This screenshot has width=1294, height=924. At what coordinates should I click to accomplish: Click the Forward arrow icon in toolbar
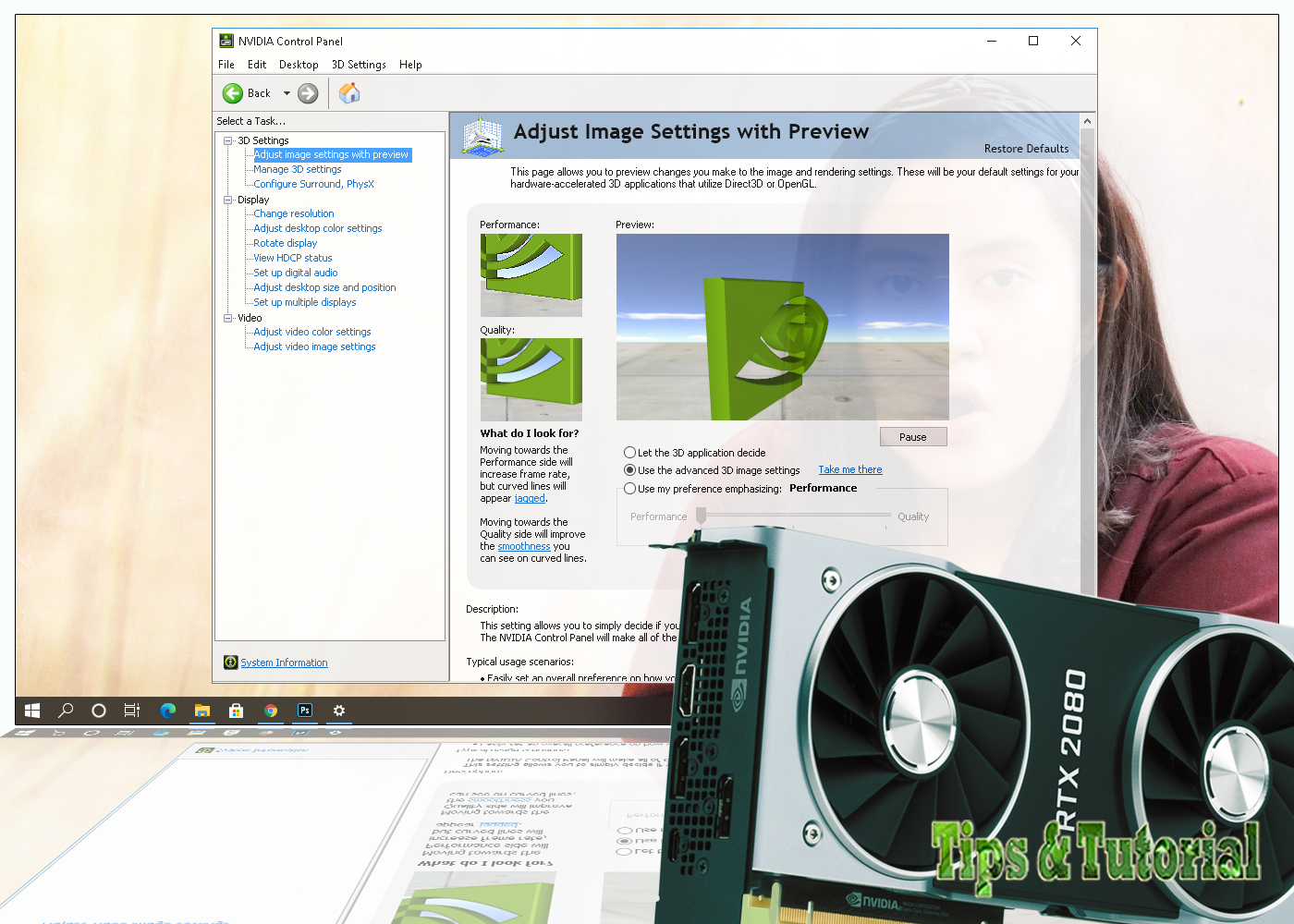308,93
